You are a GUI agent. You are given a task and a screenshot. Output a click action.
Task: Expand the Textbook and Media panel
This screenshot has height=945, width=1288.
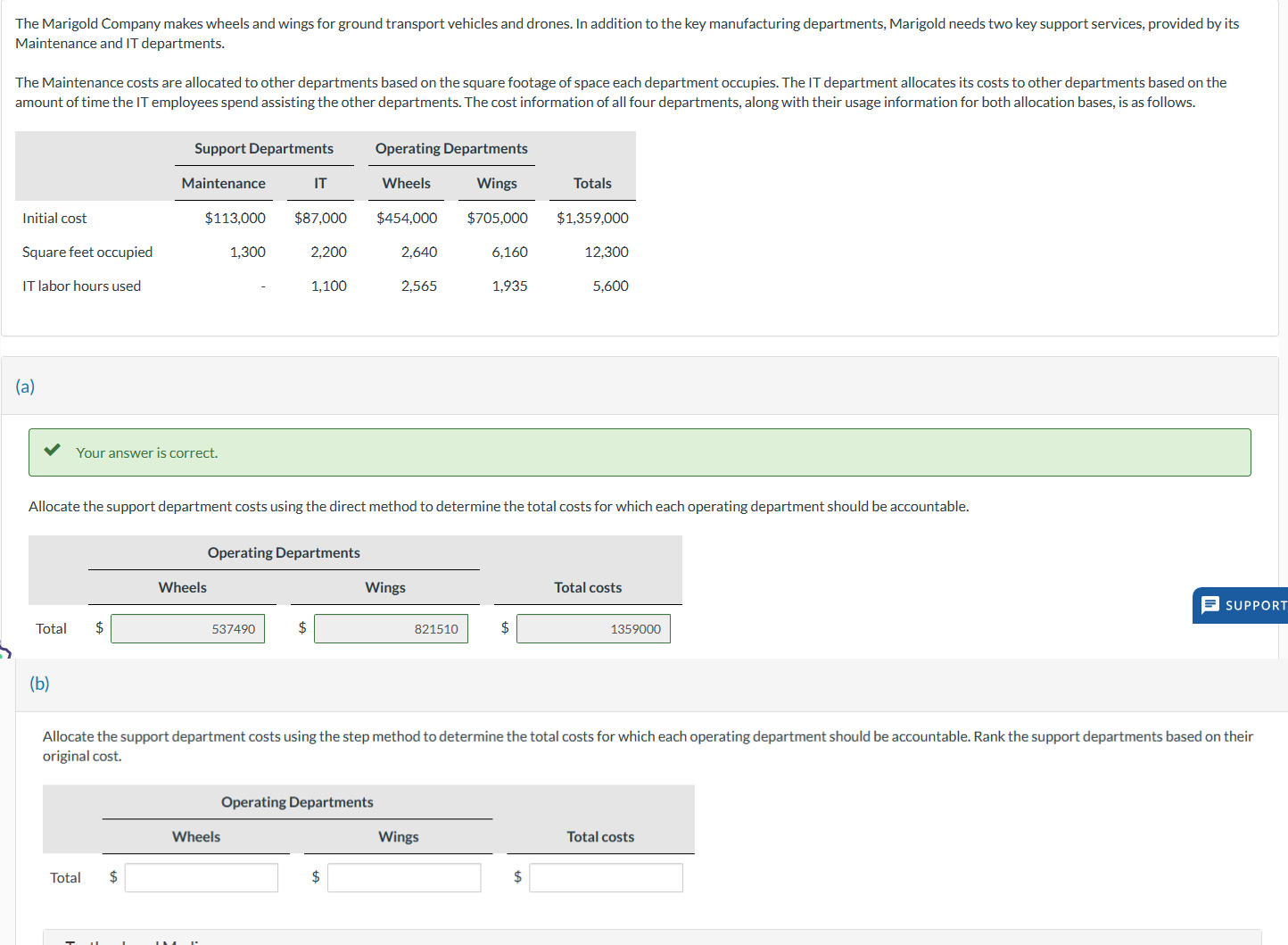click(652, 938)
